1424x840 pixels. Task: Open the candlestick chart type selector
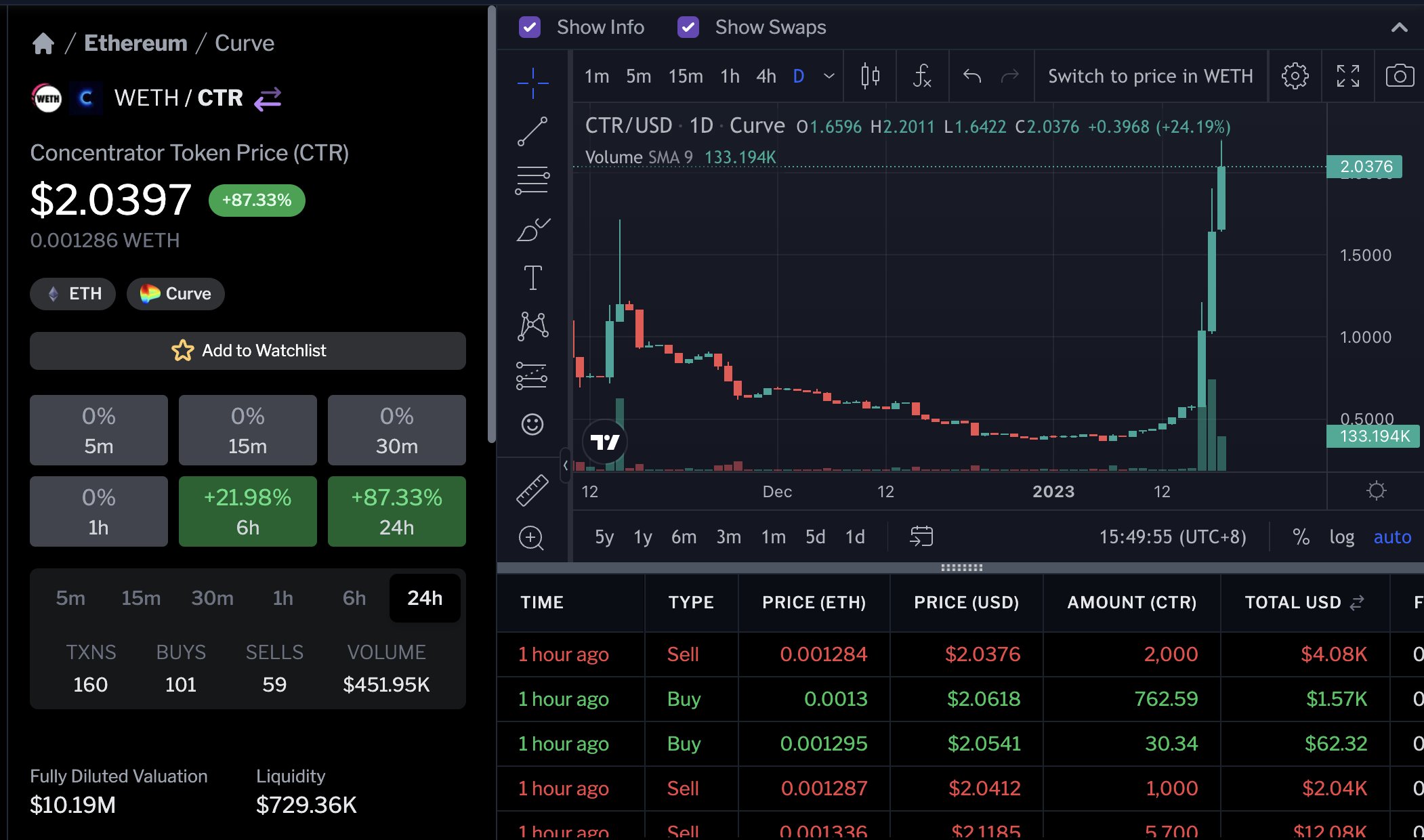point(870,76)
